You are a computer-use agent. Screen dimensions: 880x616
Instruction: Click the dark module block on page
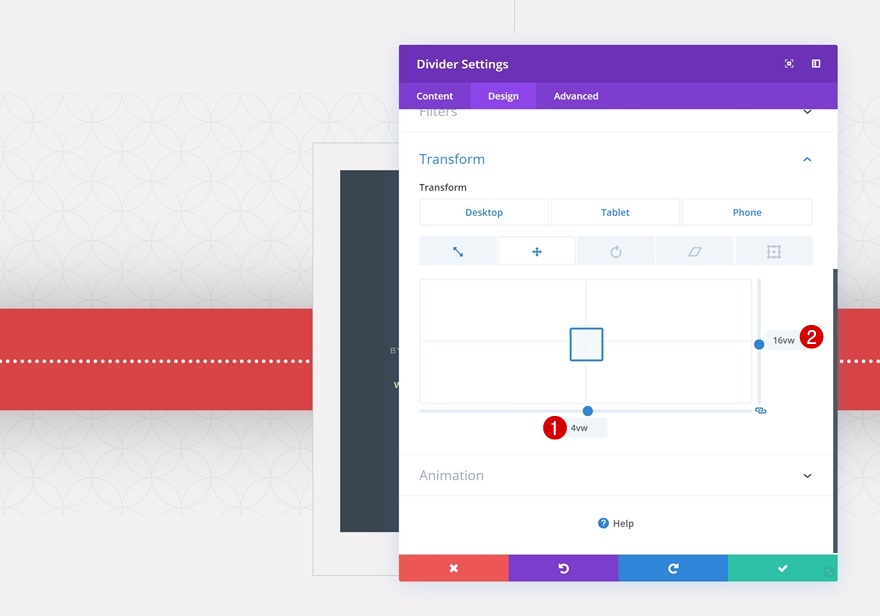(369, 351)
